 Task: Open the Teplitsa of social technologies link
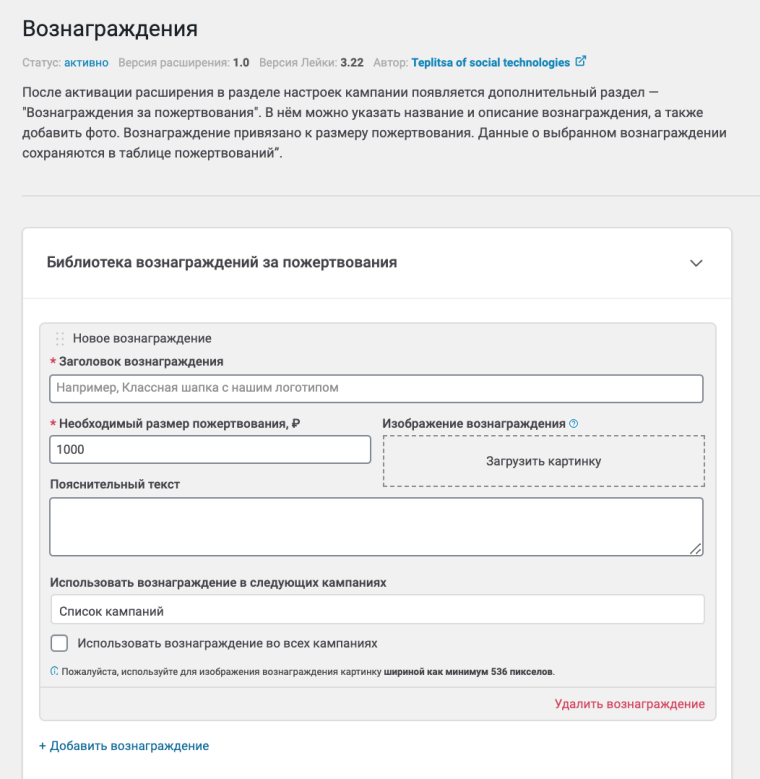[490, 62]
